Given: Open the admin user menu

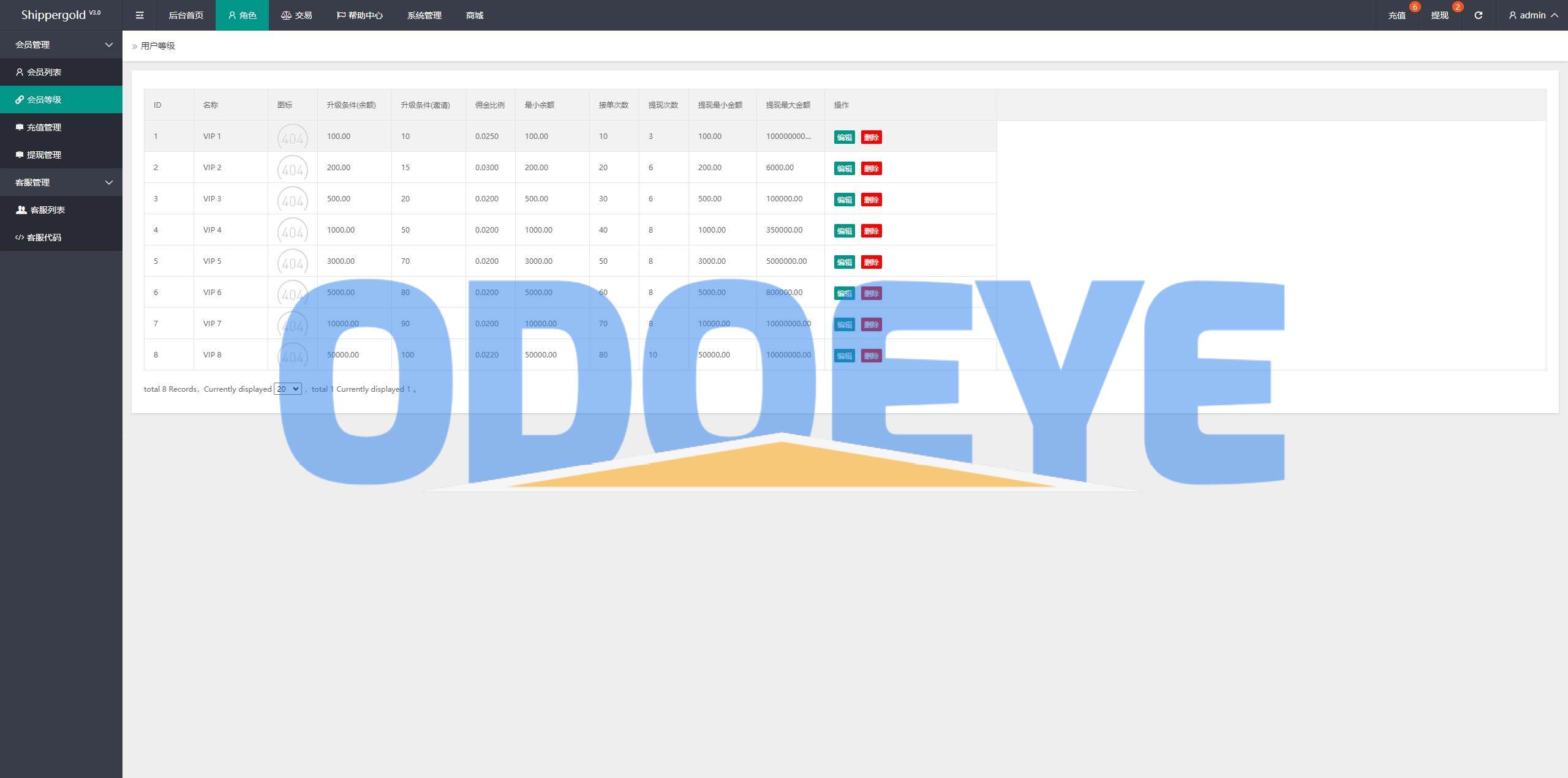Looking at the screenshot, I should pos(1533,15).
